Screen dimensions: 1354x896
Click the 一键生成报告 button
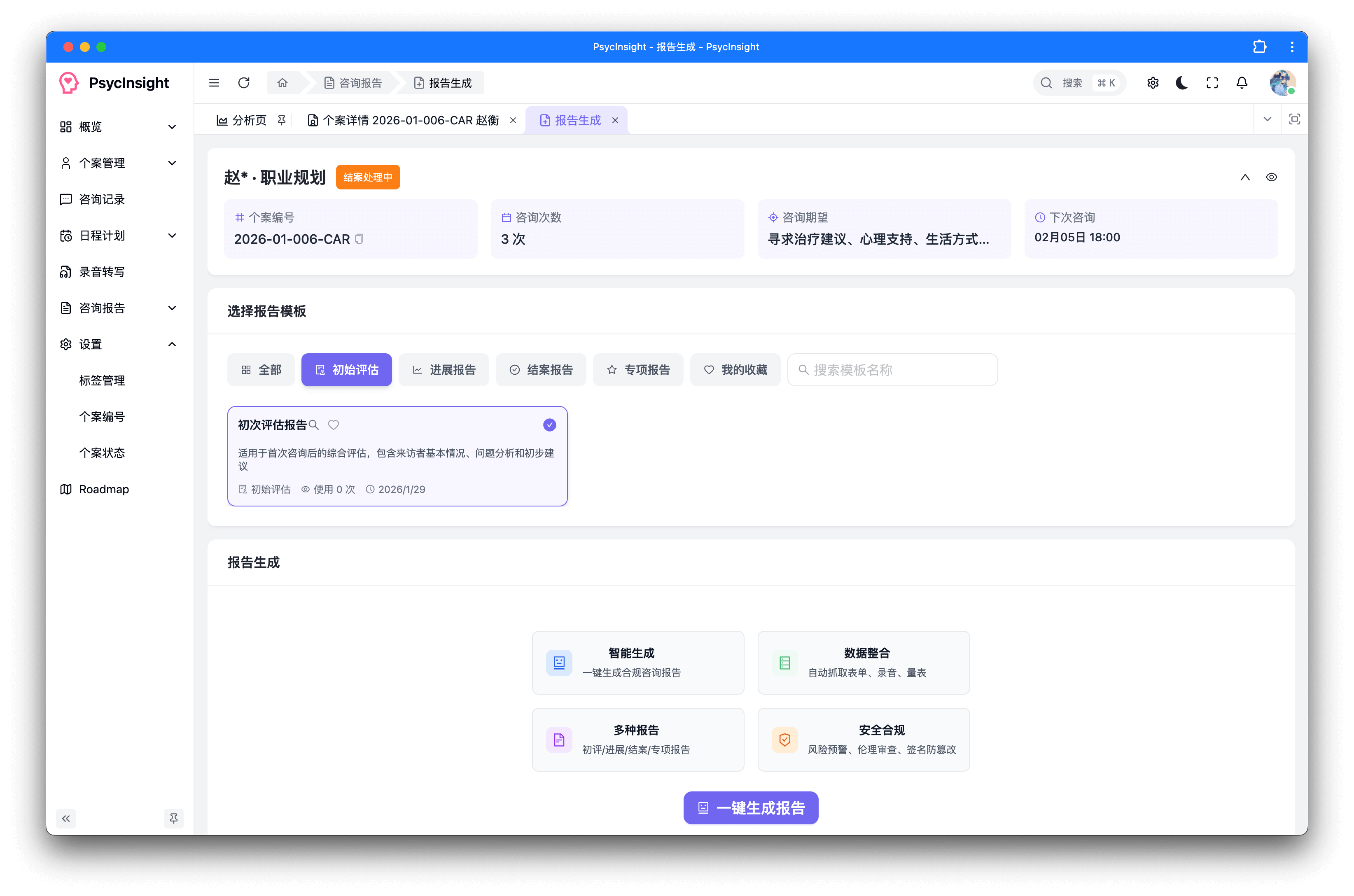click(751, 807)
